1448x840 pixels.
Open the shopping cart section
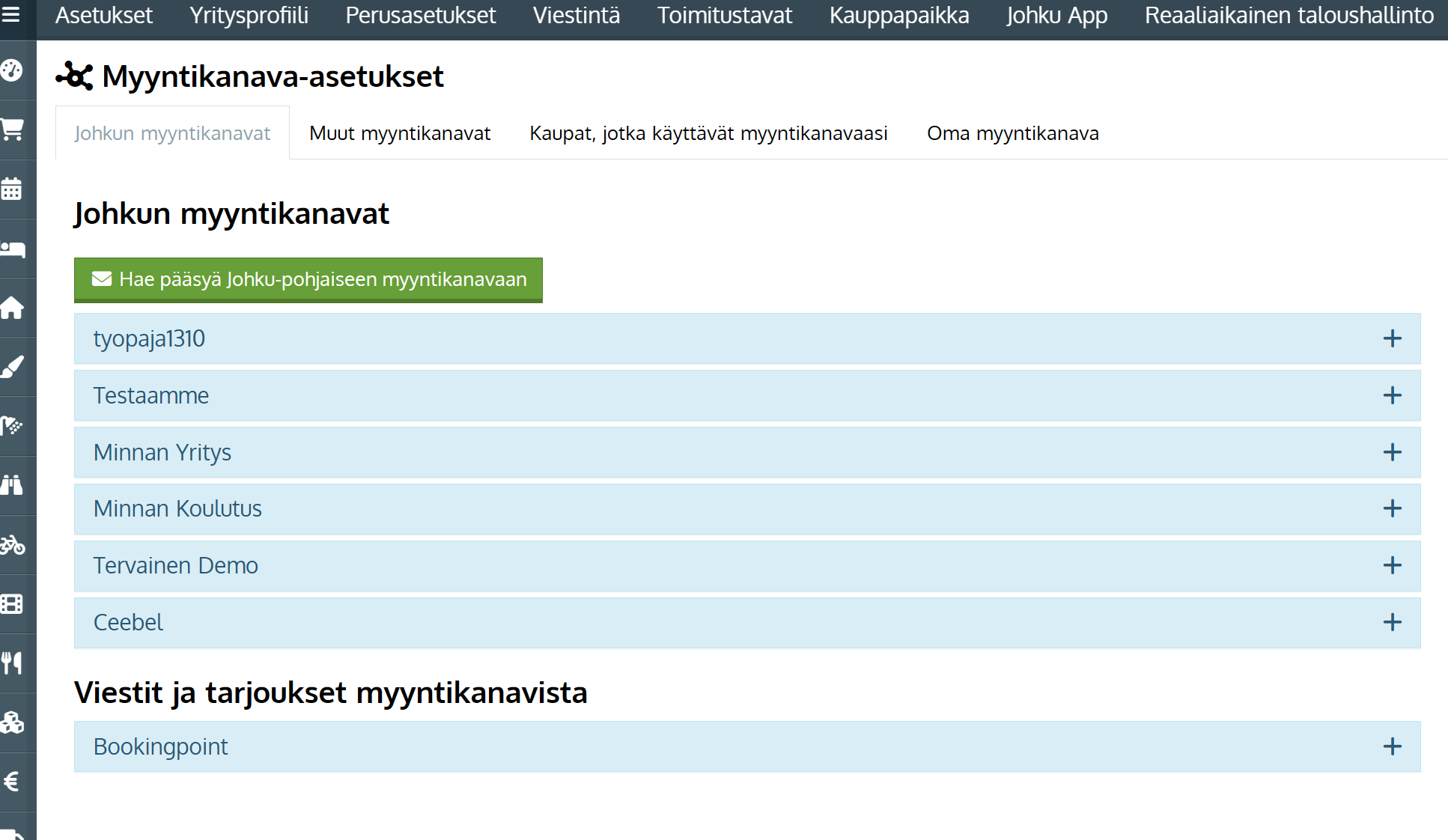click(x=12, y=130)
